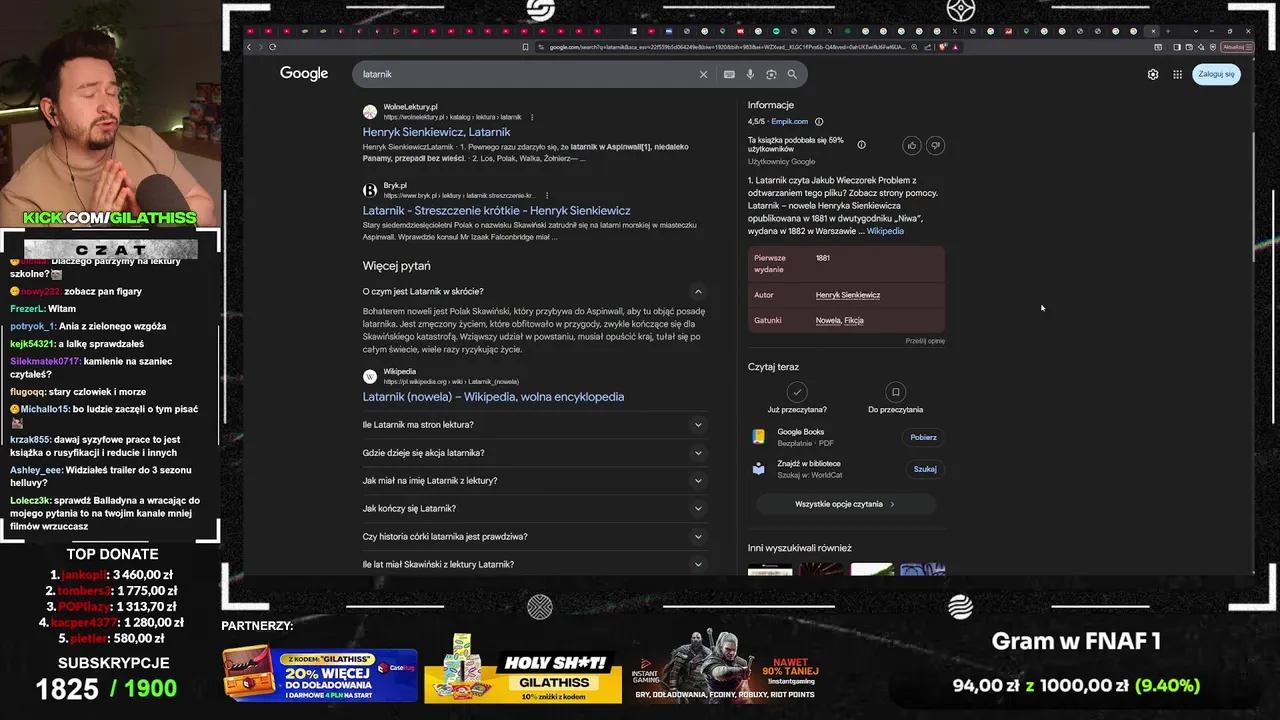This screenshot has width=1280, height=720.
Task: Click 'Więcej pytań' section heading
Action: (397, 266)
